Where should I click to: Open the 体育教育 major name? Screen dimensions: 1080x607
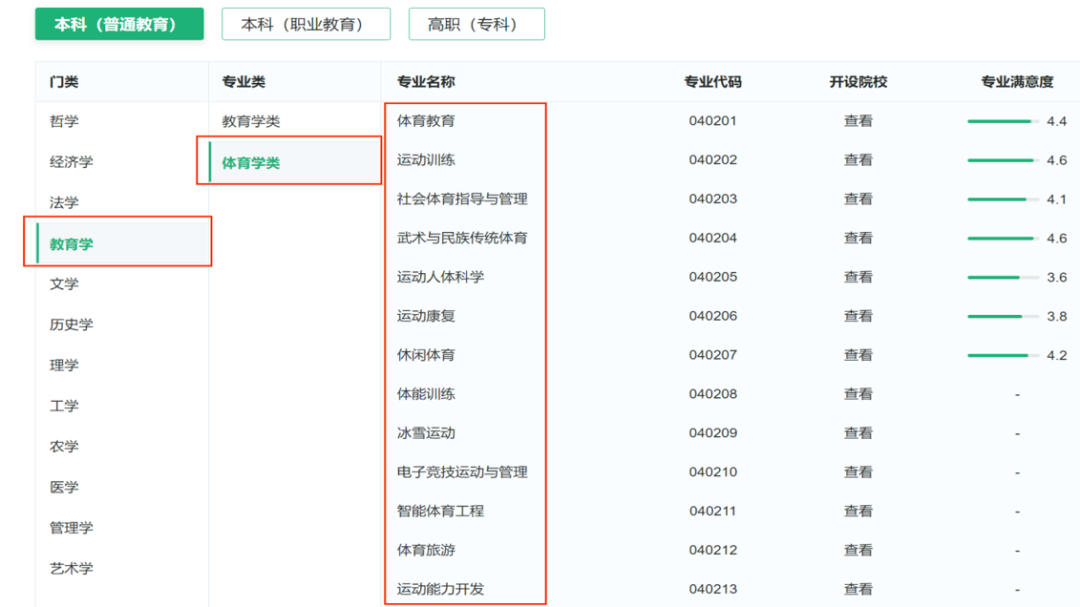coord(426,121)
